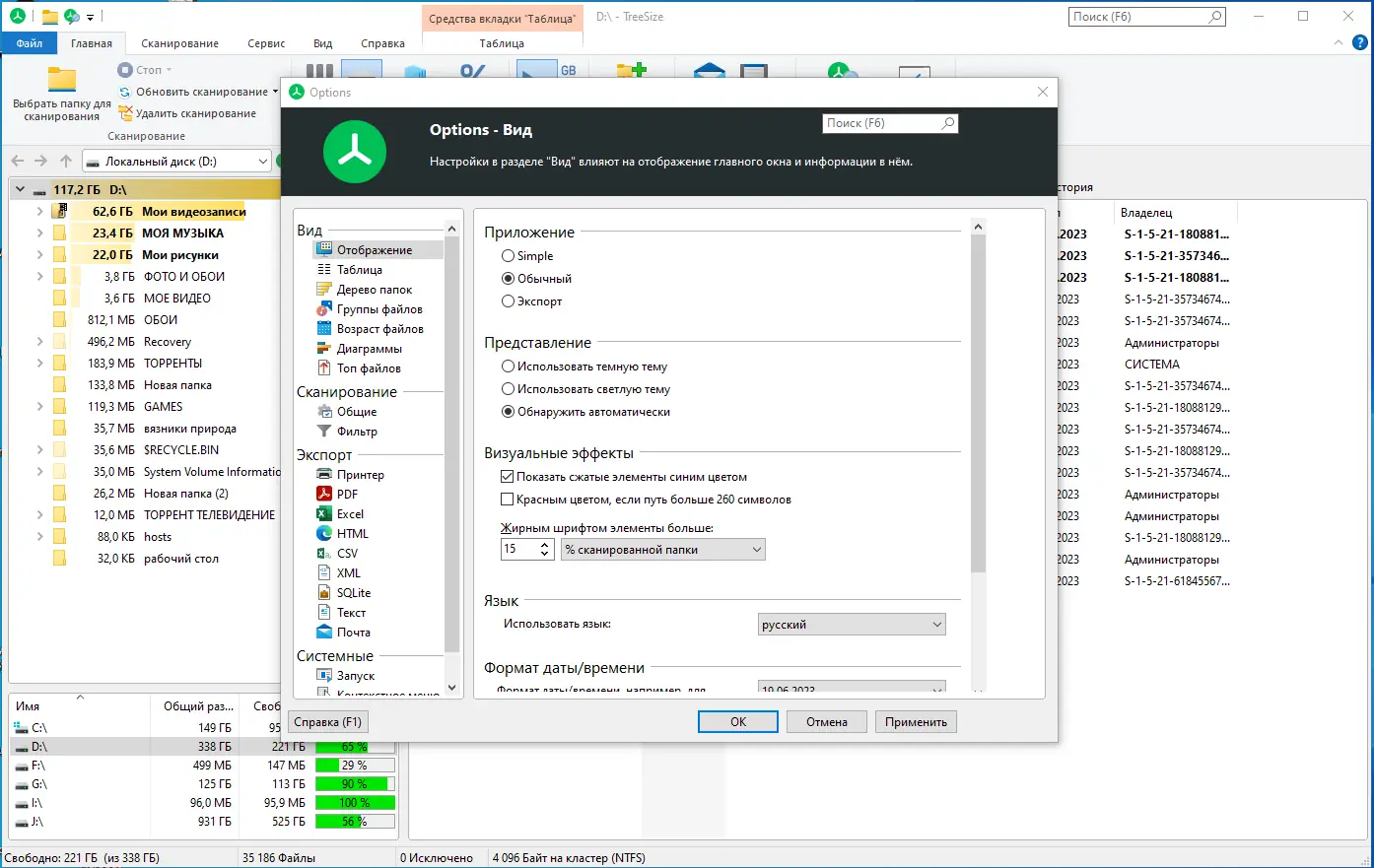Open Принтер export settings
The height and width of the screenshot is (868, 1374).
[360, 475]
